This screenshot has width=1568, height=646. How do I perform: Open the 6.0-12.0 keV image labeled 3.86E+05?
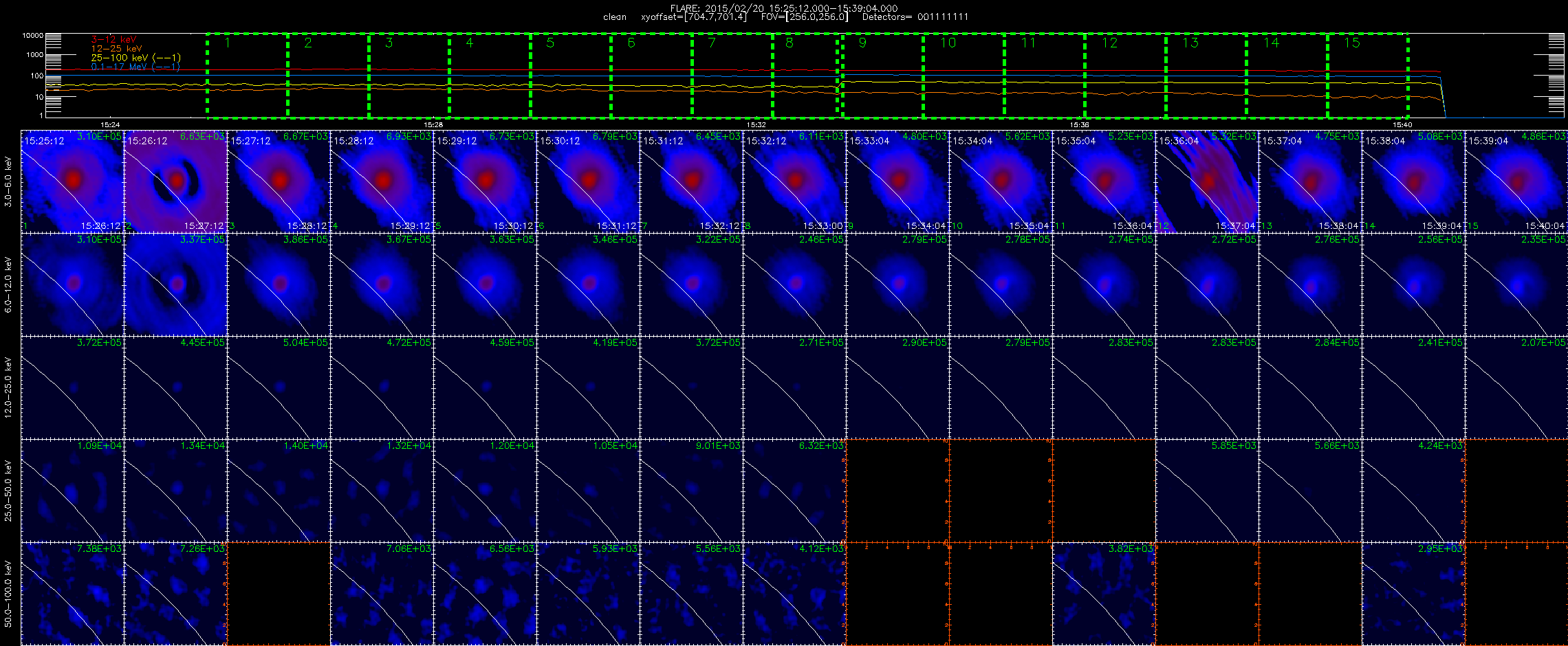(x=279, y=285)
